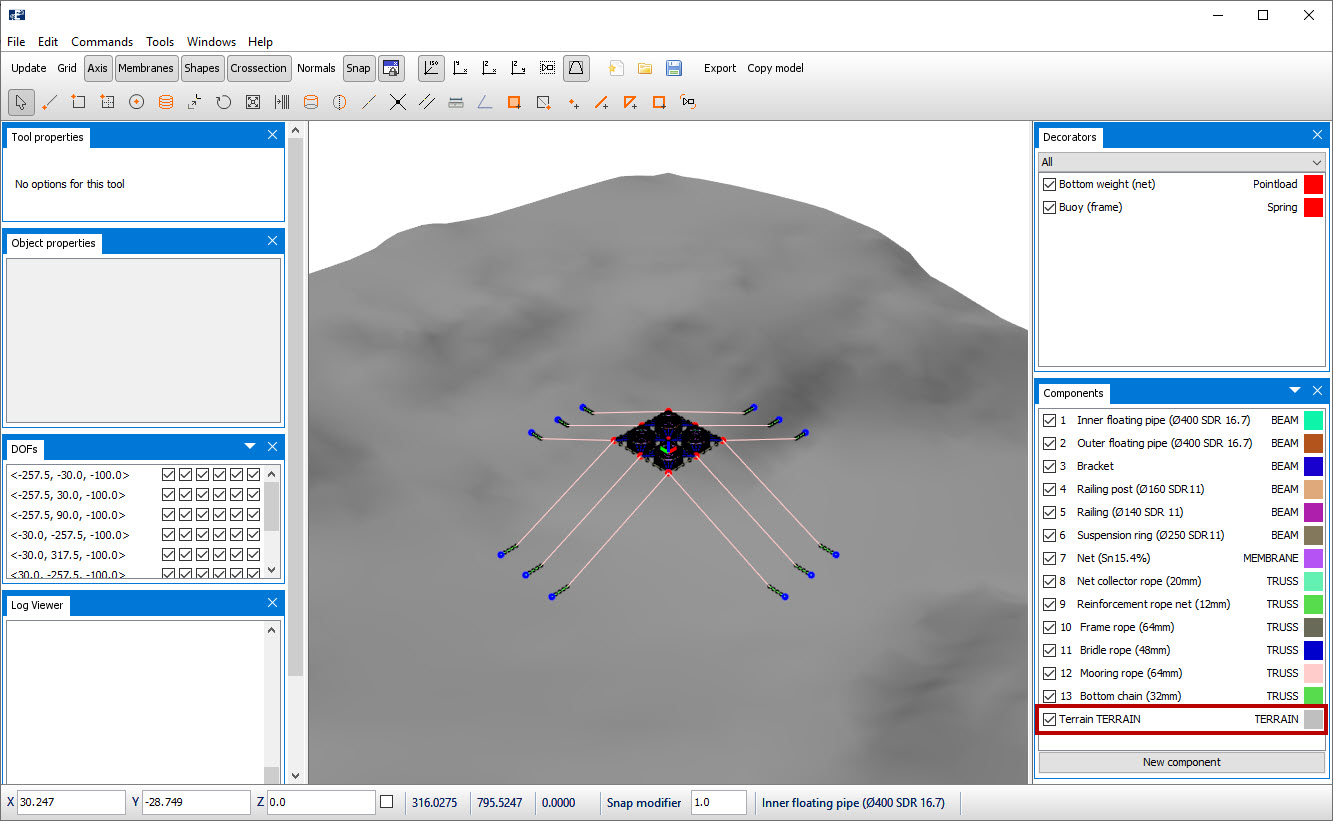Click the locked window toolbar icon
The width and height of the screenshot is (1333, 821).
click(391, 68)
